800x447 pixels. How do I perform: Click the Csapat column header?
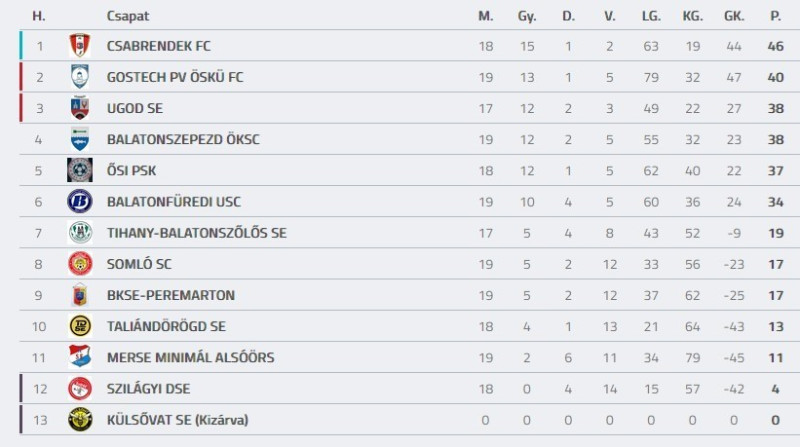tap(128, 16)
